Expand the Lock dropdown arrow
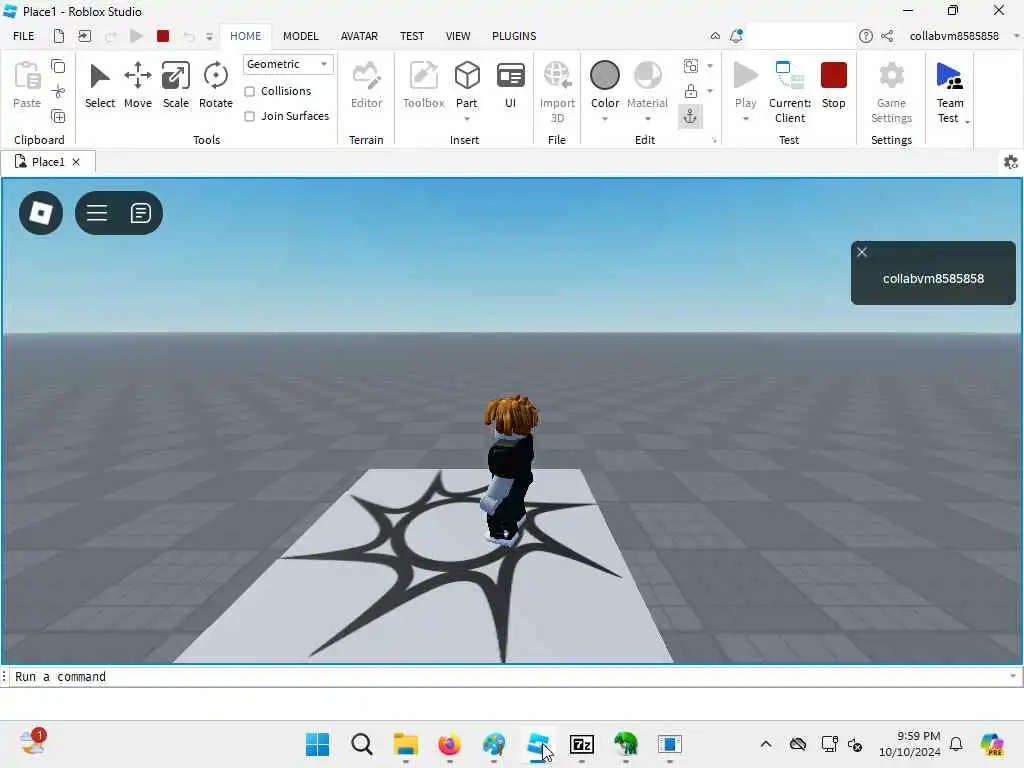Screen dimensions: 1024x768 pos(710,91)
